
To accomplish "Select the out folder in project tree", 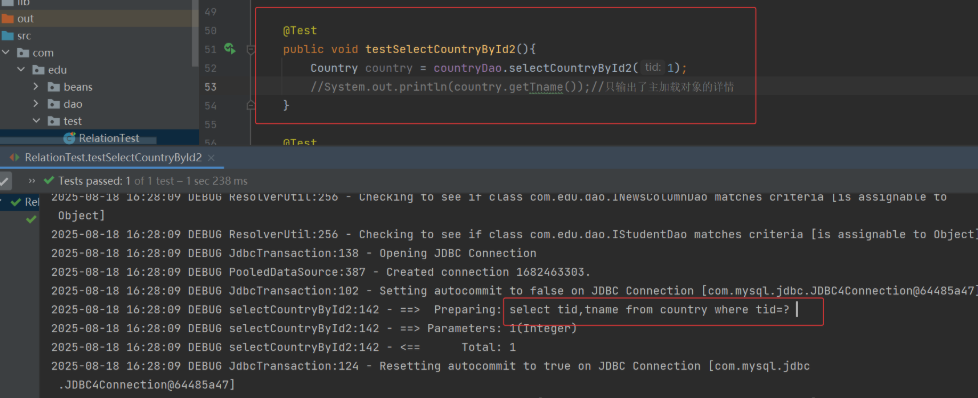I will tap(99, 19).
